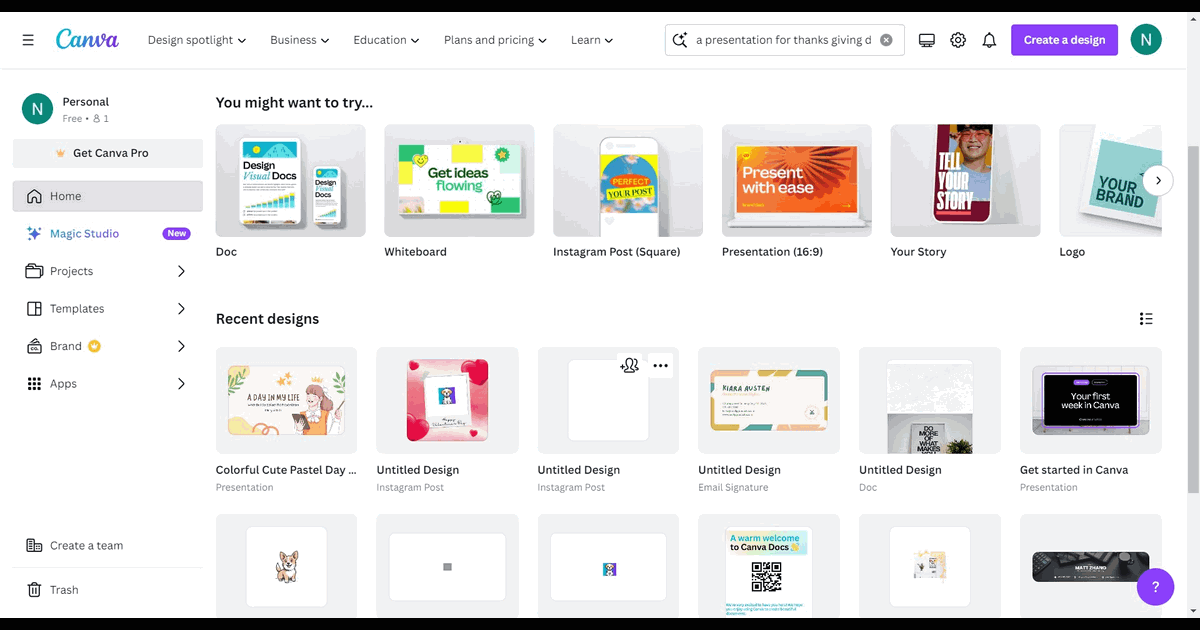Select Instagram Post (Square) thumbnail
The height and width of the screenshot is (630, 1200).
click(x=628, y=180)
